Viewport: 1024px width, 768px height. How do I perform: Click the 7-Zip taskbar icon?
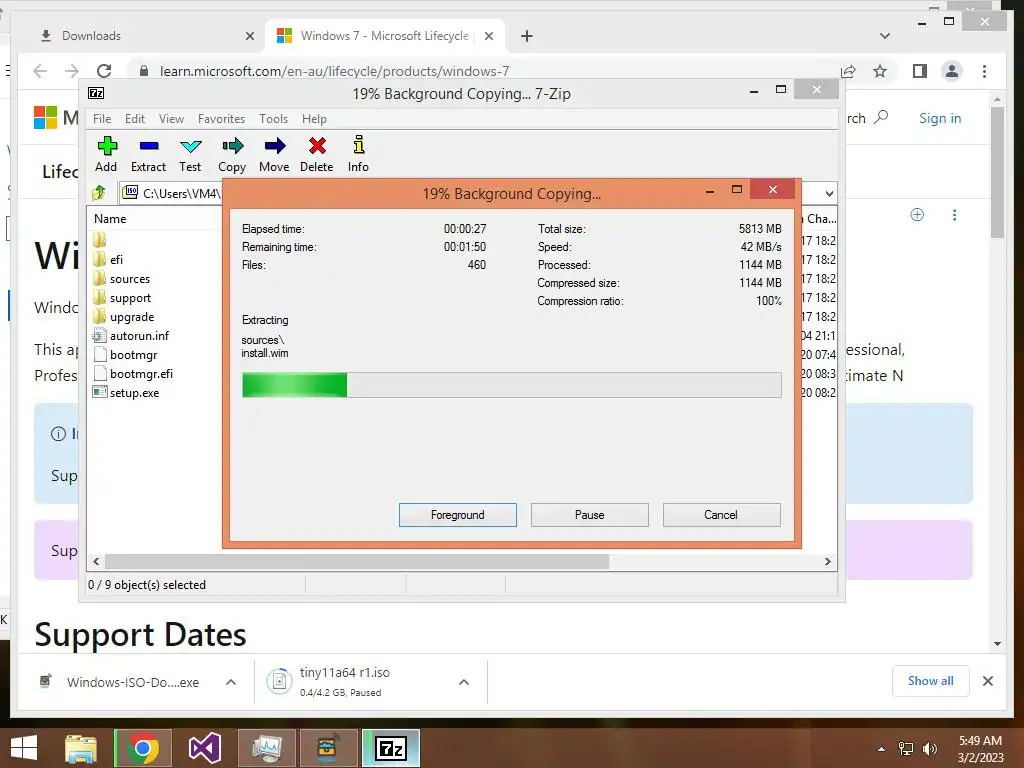pos(391,748)
